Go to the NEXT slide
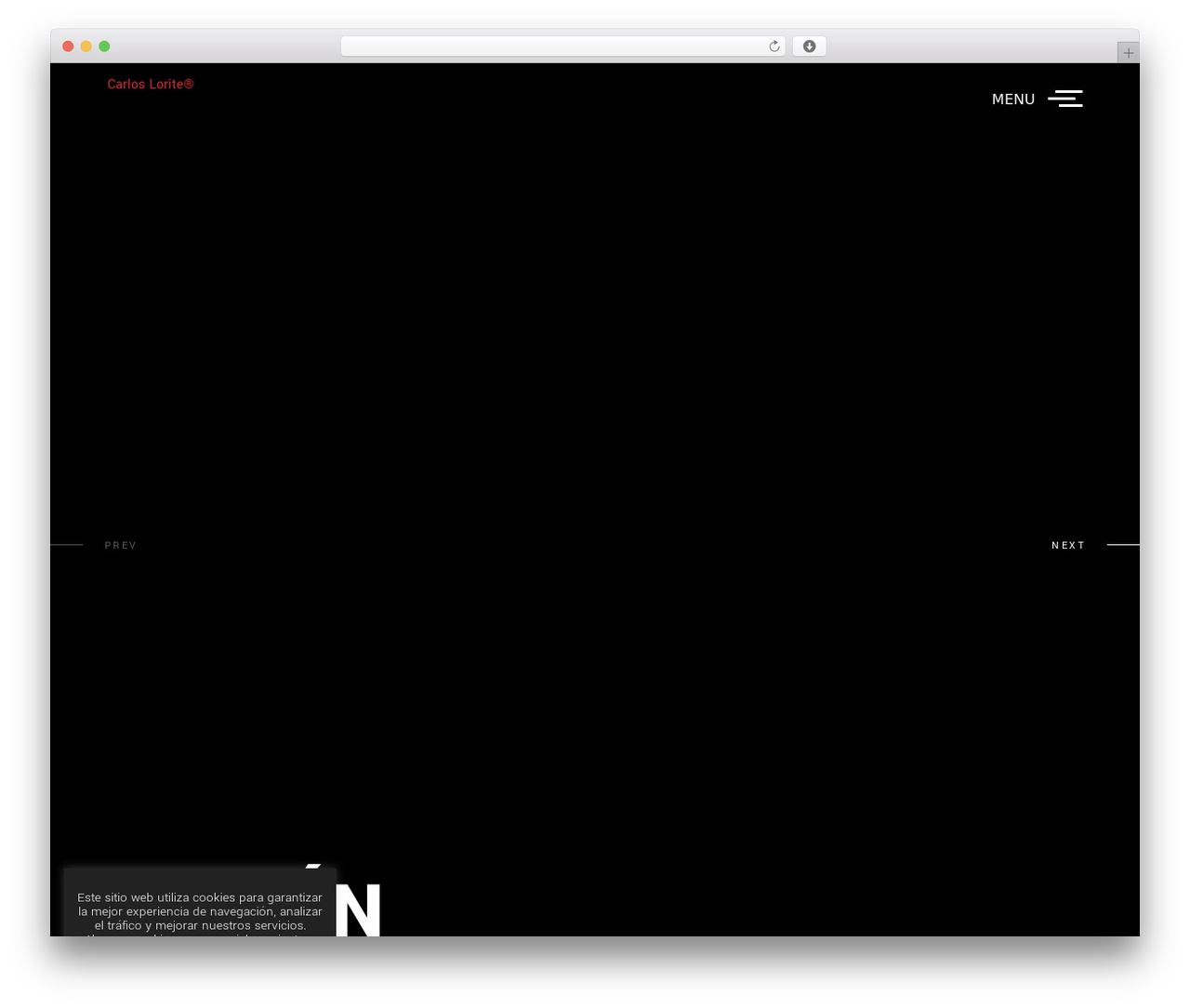Image resolution: width=1190 pixels, height=1008 pixels. coord(1068,545)
